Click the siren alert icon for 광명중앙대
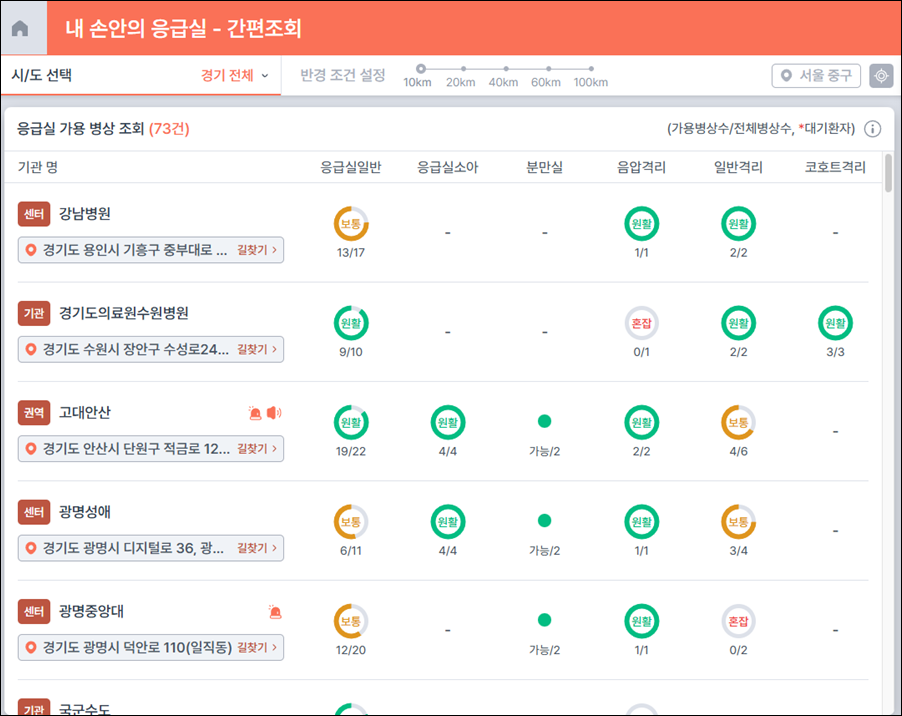This screenshot has width=902, height=716. point(276,612)
